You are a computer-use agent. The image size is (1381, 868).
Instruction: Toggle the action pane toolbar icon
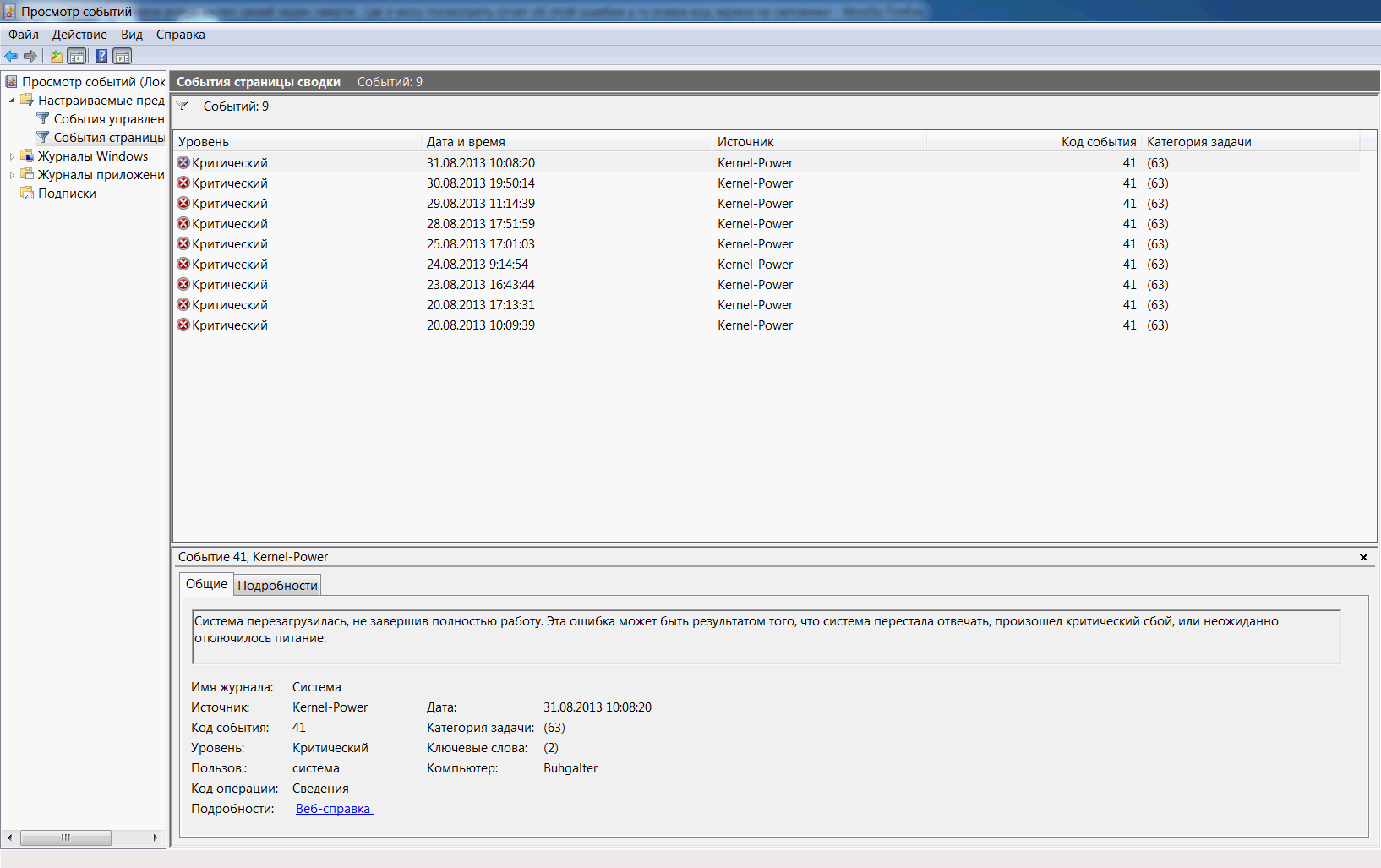point(123,57)
